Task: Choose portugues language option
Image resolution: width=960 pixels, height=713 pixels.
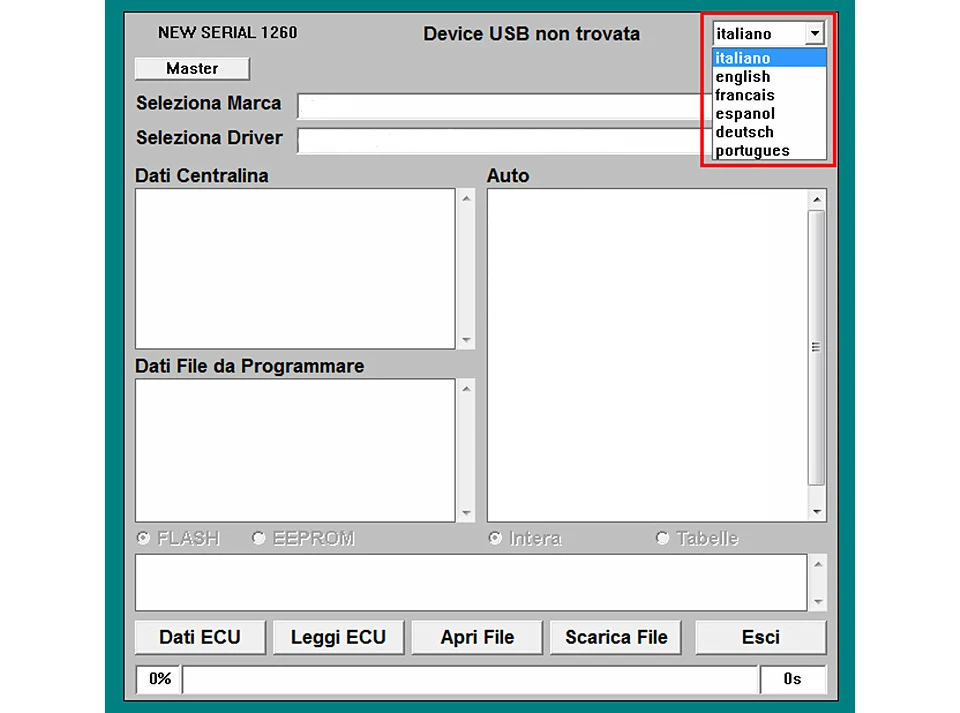Action: (x=769, y=151)
